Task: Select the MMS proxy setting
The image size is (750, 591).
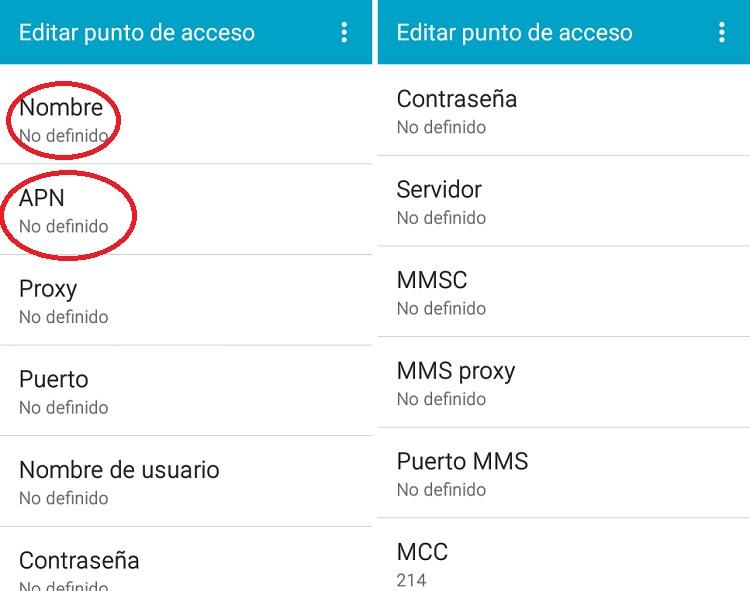Action: click(564, 382)
